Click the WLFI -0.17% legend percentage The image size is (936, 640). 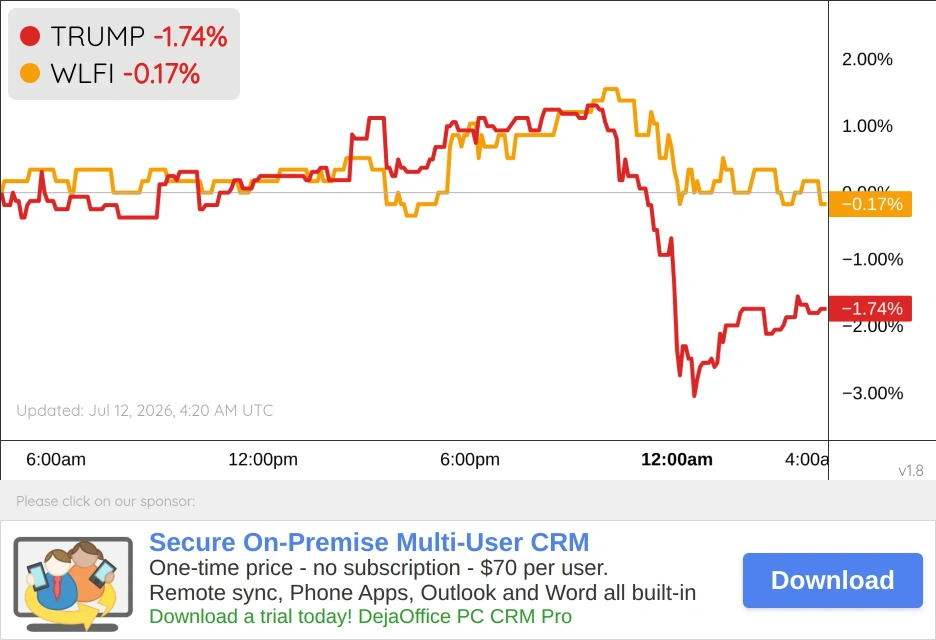click(x=161, y=74)
